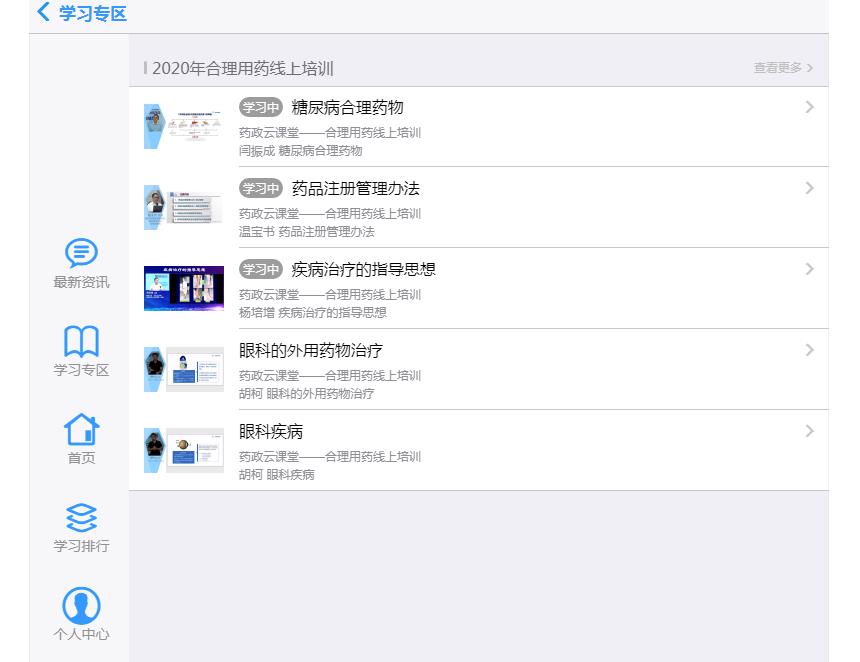Click chevron on 眼科疾病 row
Image resolution: width=860 pixels, height=662 pixels.
coord(809,431)
